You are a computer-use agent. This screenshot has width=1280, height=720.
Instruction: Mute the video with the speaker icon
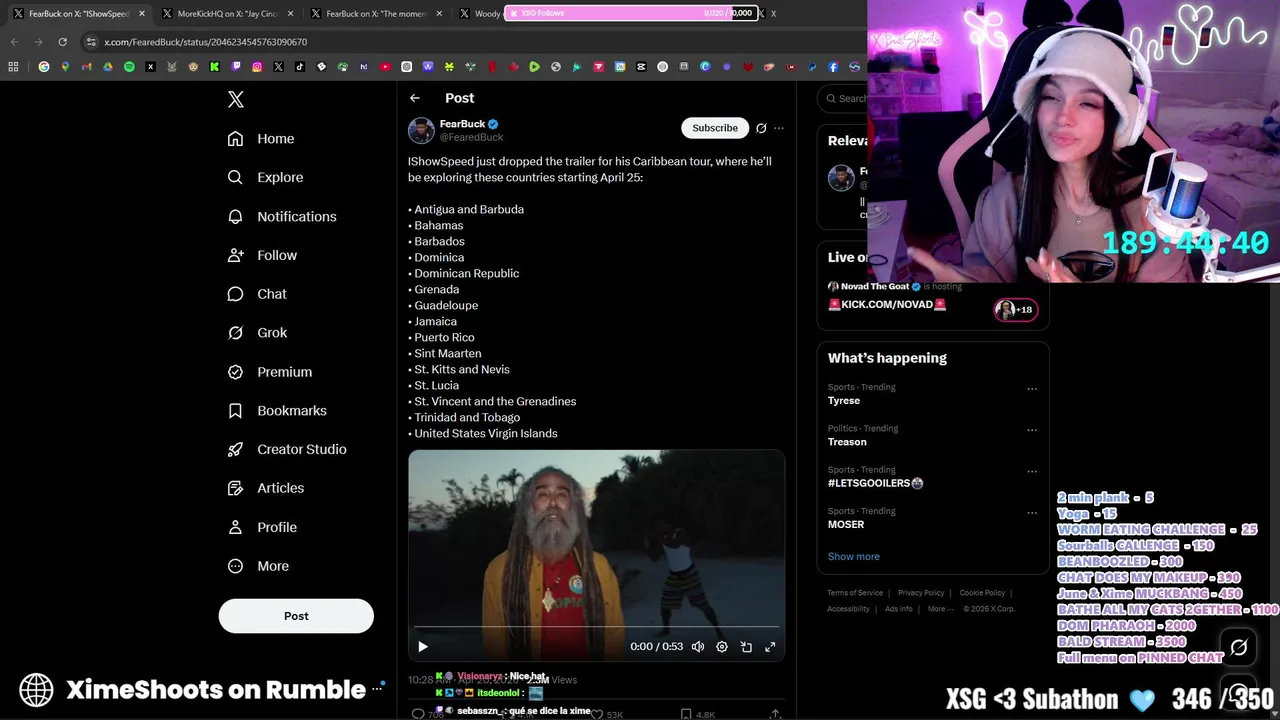(698, 647)
